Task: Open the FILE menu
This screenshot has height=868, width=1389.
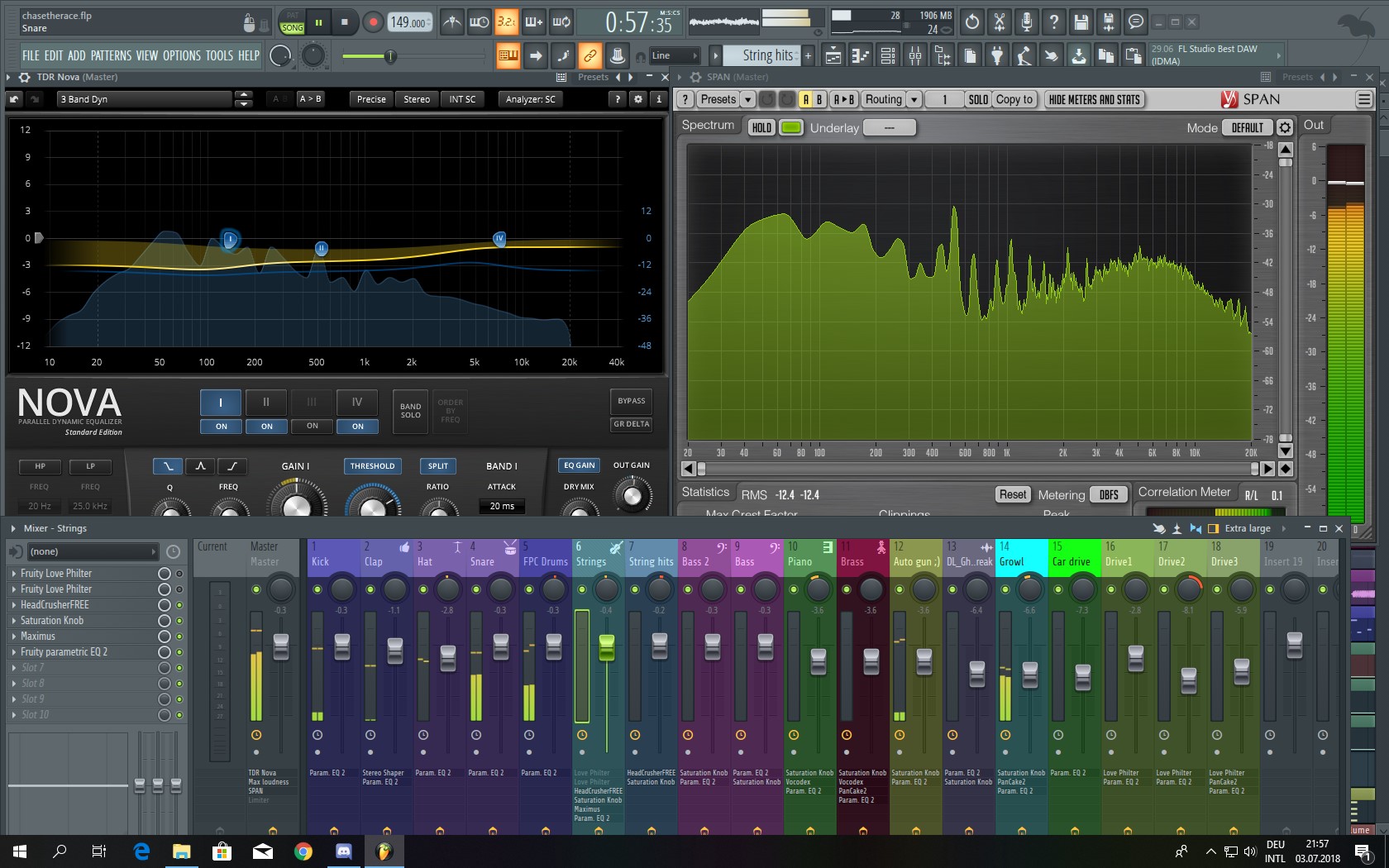Action: coord(31,55)
